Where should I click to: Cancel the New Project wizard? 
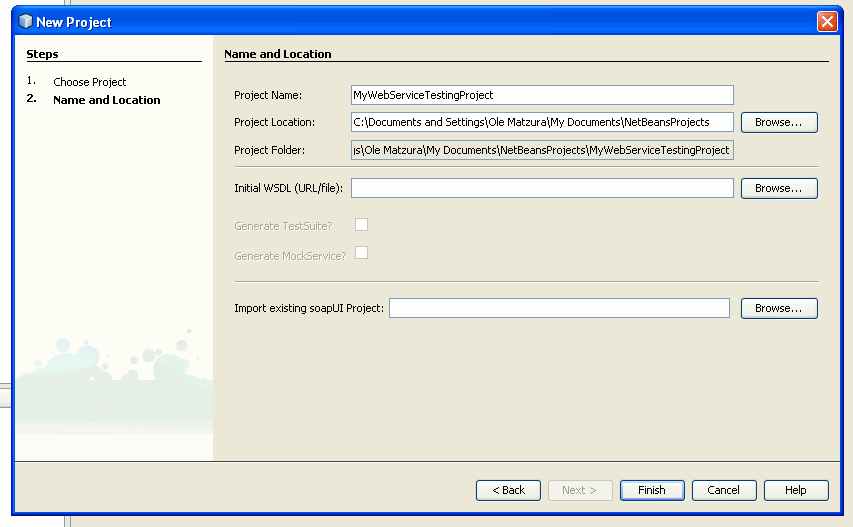tap(724, 491)
